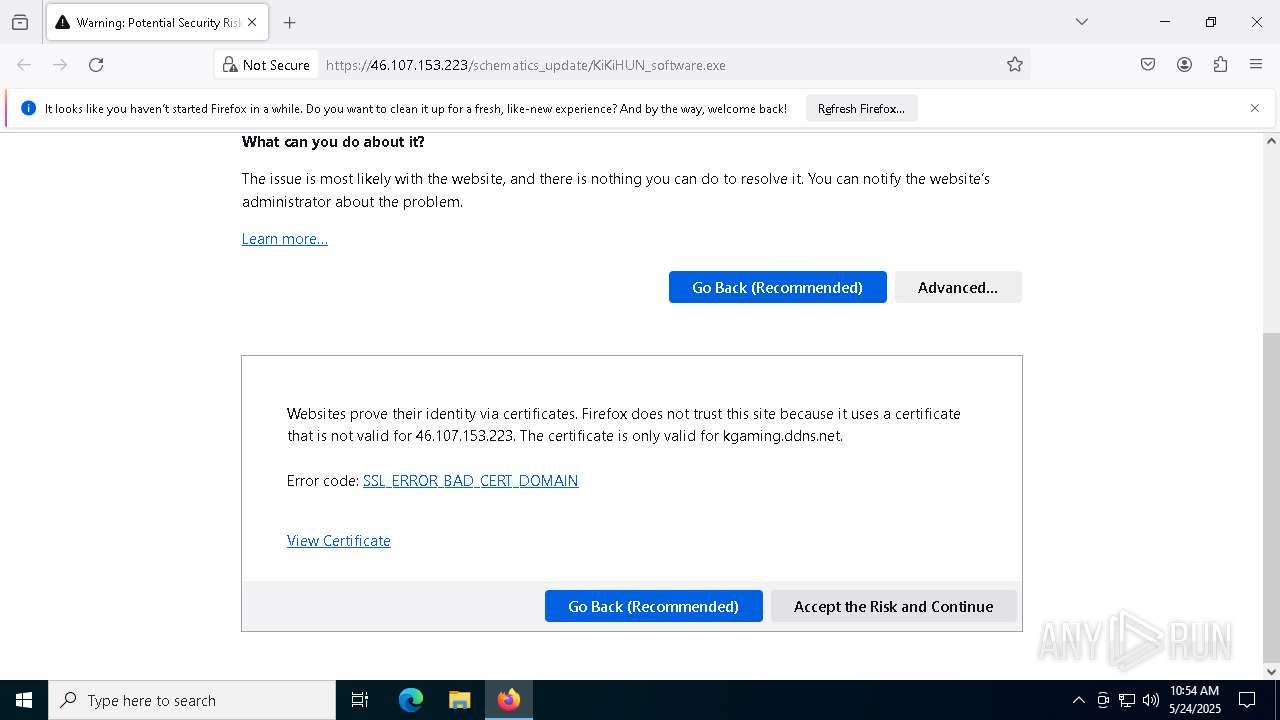Screen dimensions: 1280x720
Task: Click info icon in notification bar
Action: [x=28, y=108]
